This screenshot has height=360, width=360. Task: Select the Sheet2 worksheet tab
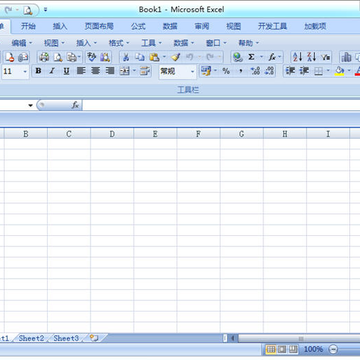click(31, 338)
